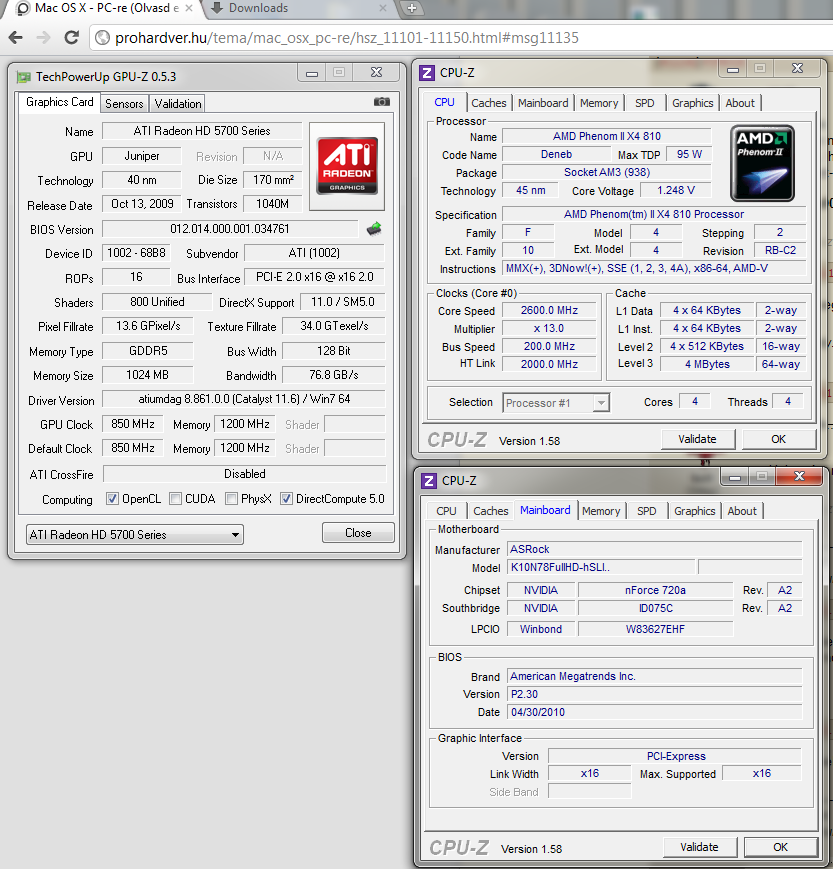This screenshot has height=869, width=833.
Task: Click the BIOS save chip icon in GPU-Z
Action: (x=375, y=228)
